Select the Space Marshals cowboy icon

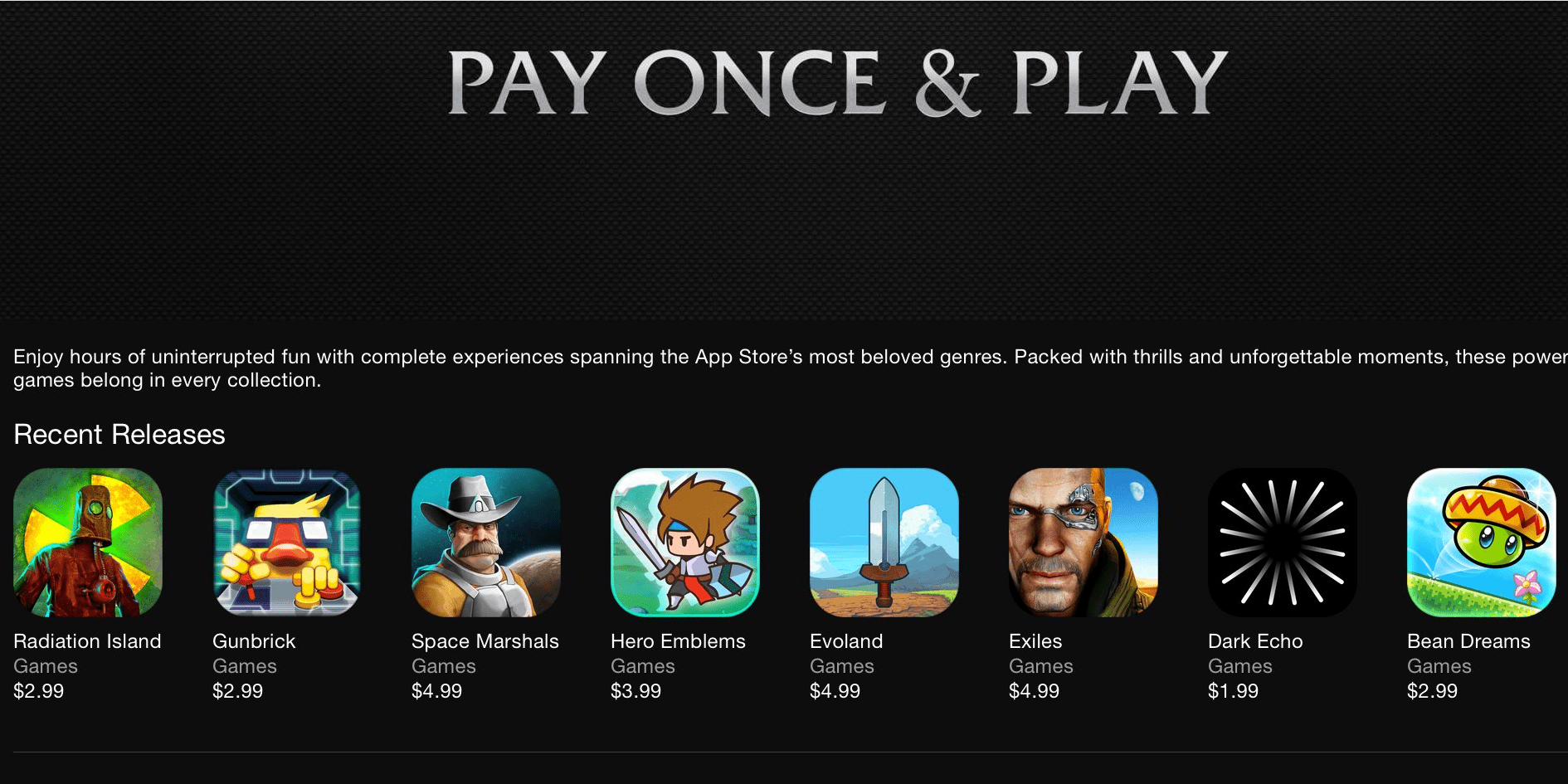click(x=486, y=543)
